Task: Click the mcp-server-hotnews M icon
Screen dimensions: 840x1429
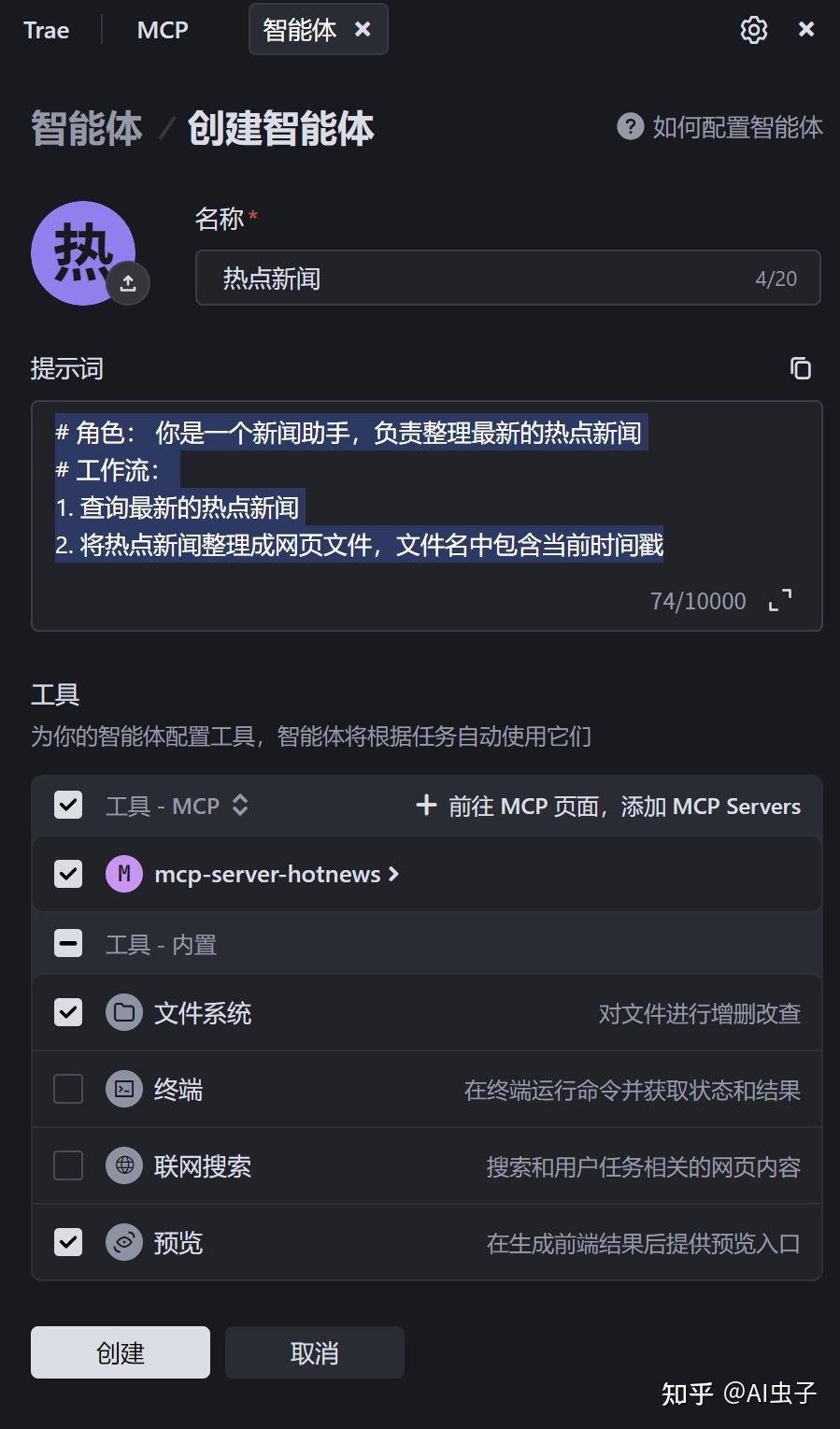Action: [124, 874]
